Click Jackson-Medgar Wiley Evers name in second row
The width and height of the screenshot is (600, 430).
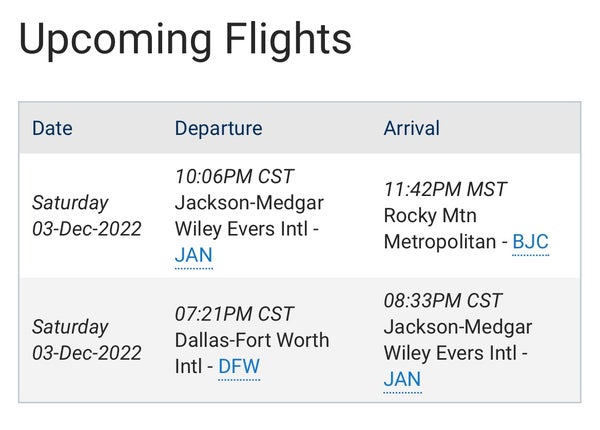coord(457,340)
